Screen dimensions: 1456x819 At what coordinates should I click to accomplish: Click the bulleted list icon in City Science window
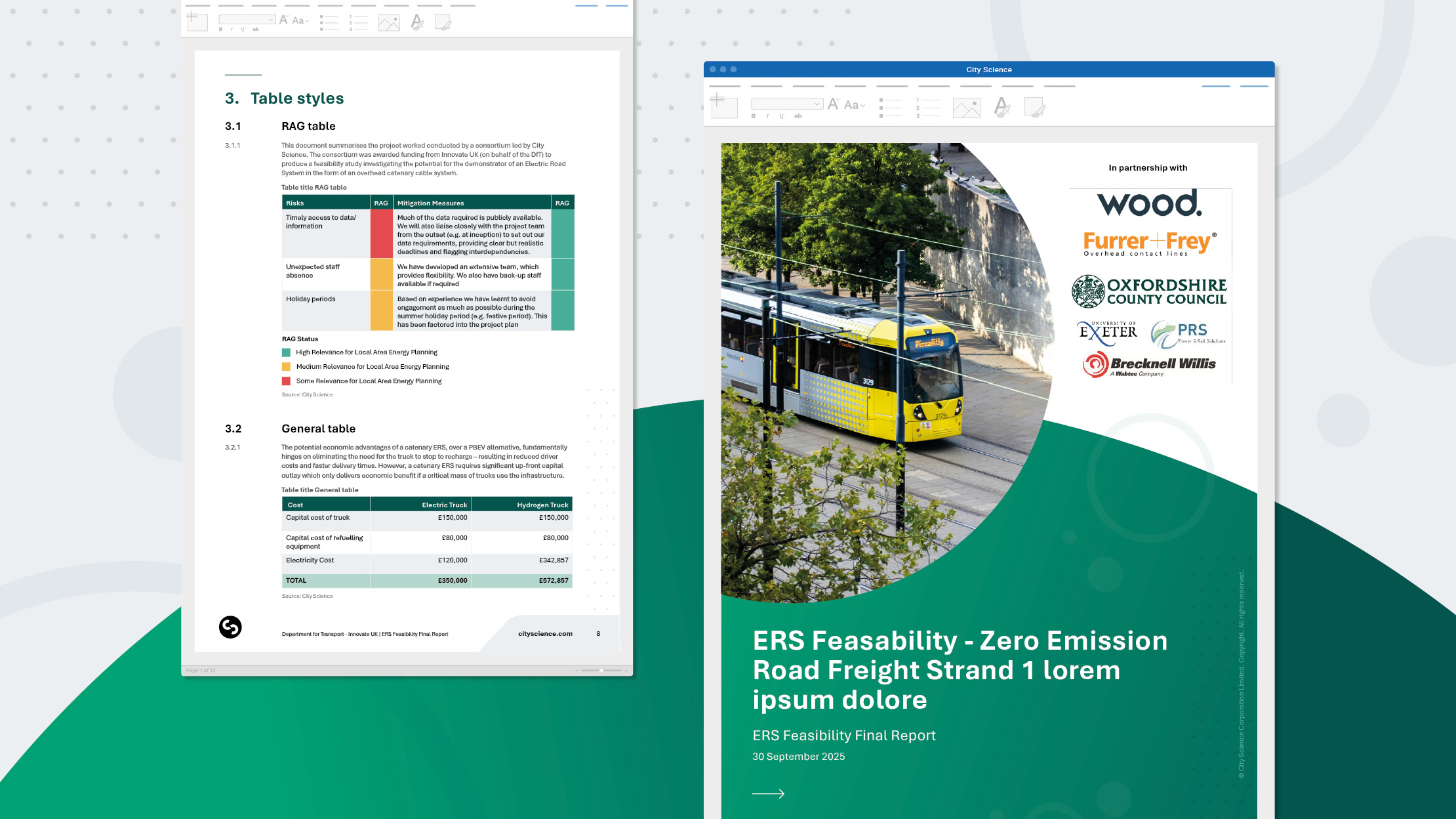point(891,108)
